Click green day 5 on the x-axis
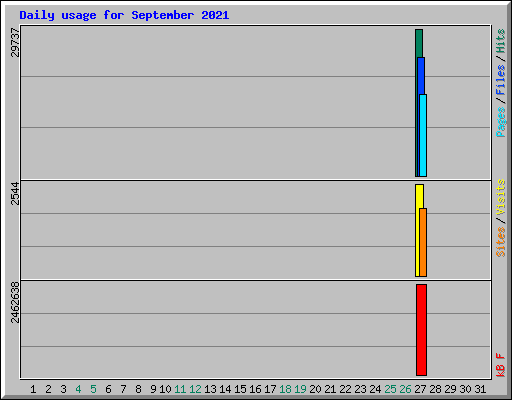The height and width of the screenshot is (400, 512). (93, 389)
